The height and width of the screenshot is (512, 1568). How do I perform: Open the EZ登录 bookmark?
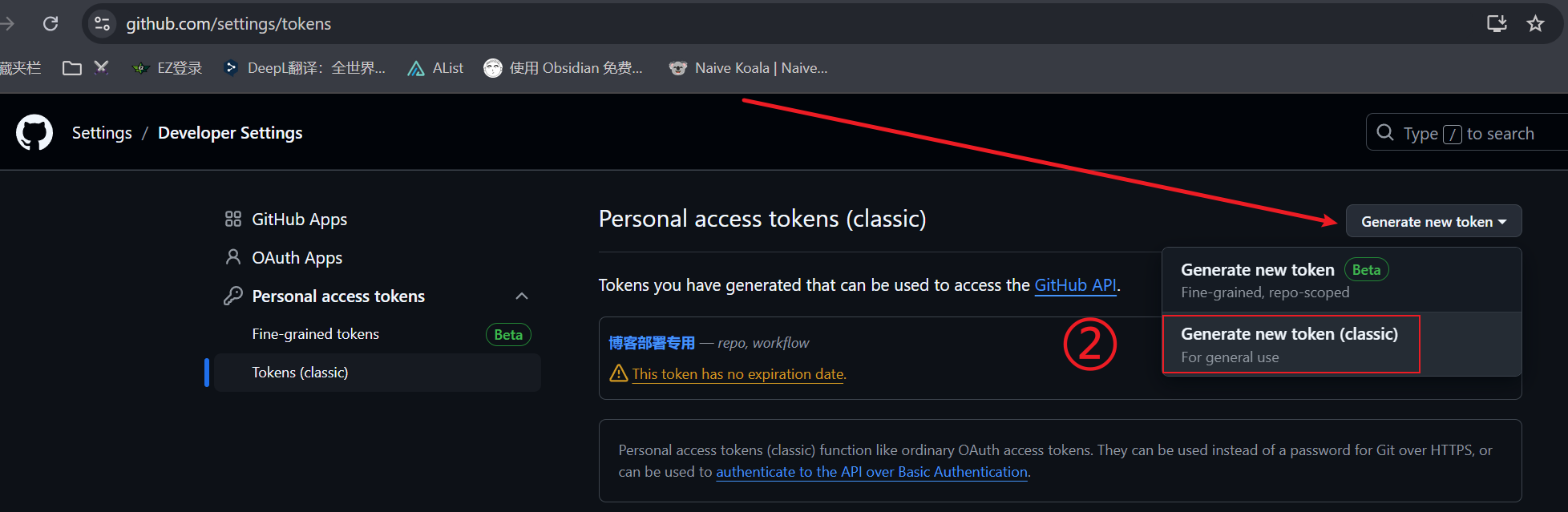[168, 68]
